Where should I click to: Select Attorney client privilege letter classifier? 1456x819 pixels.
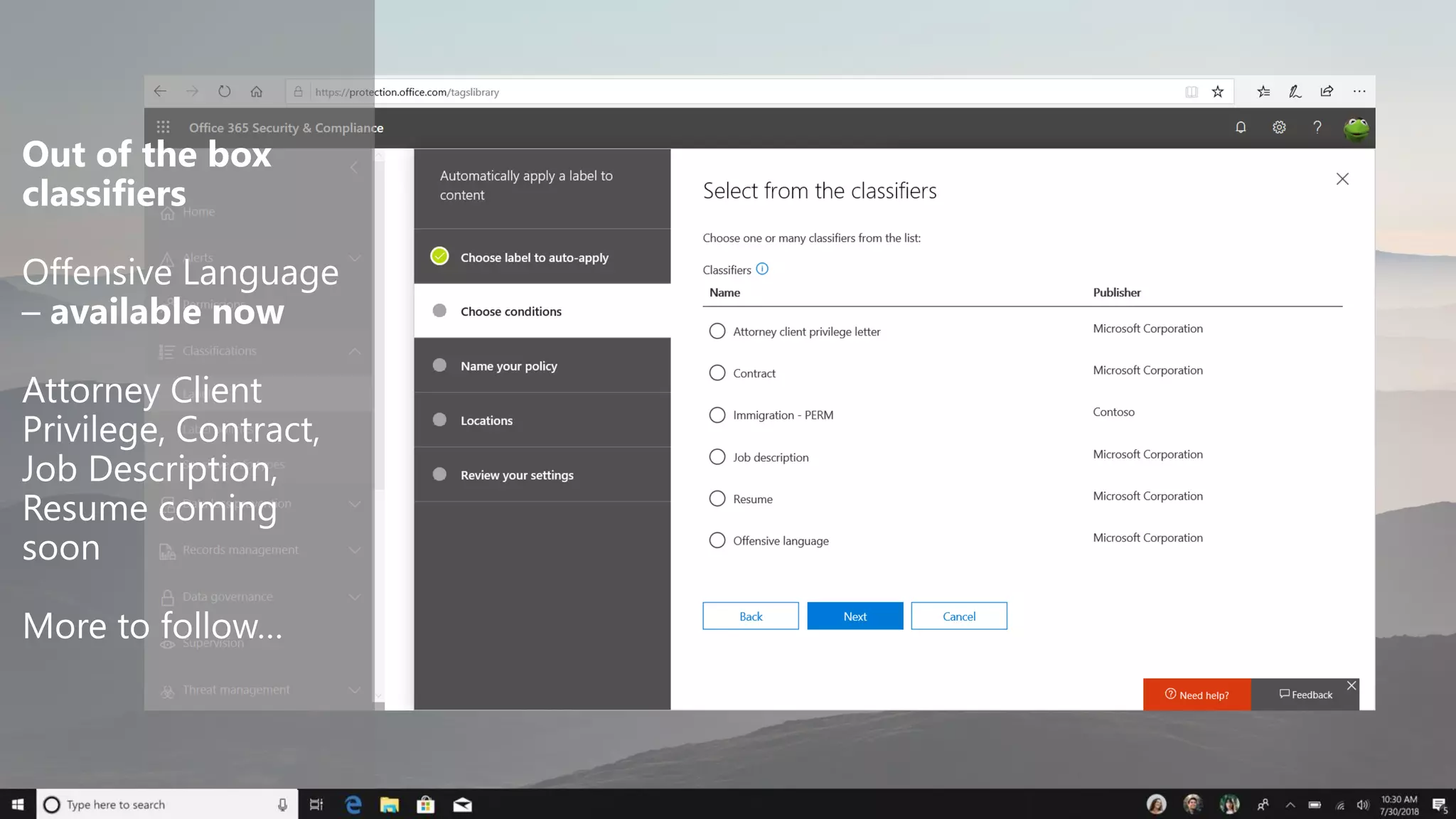717,331
